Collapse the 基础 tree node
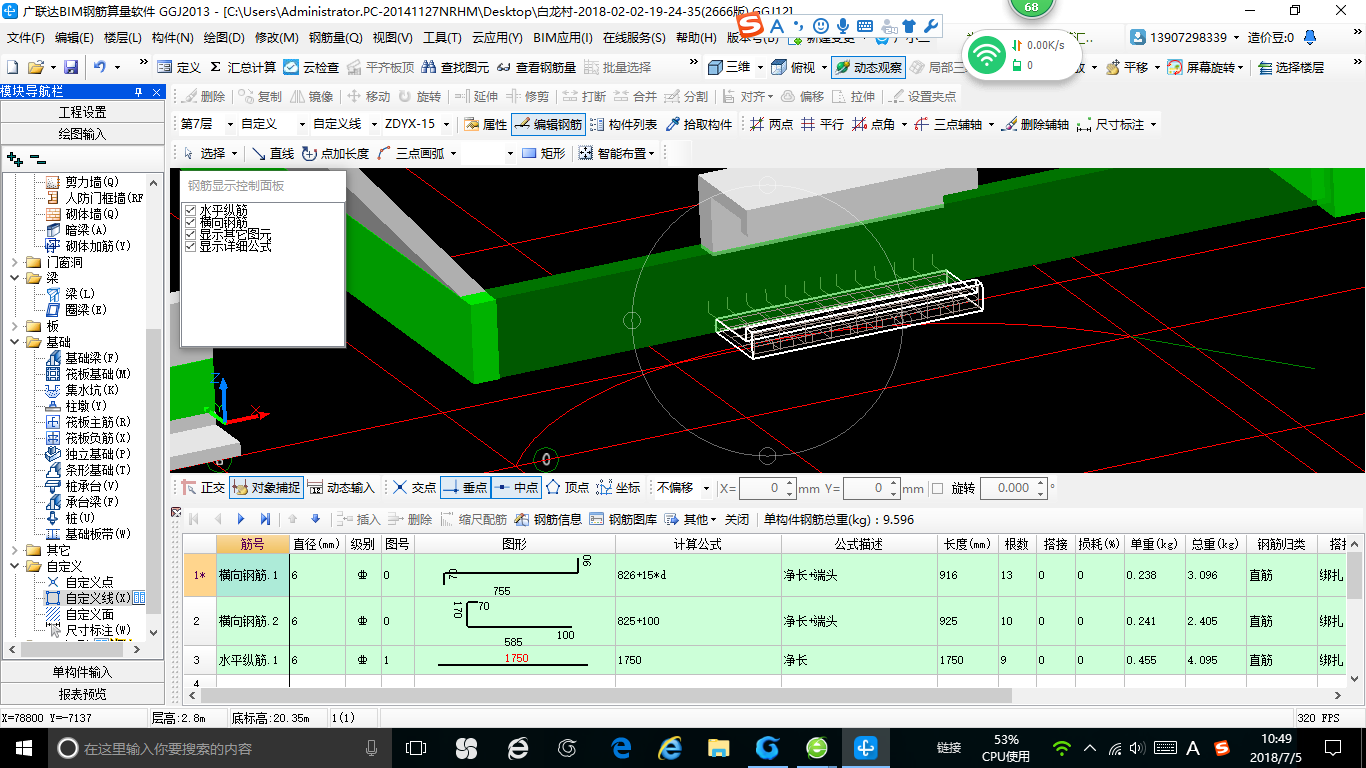This screenshot has height=768, width=1366. coord(13,342)
